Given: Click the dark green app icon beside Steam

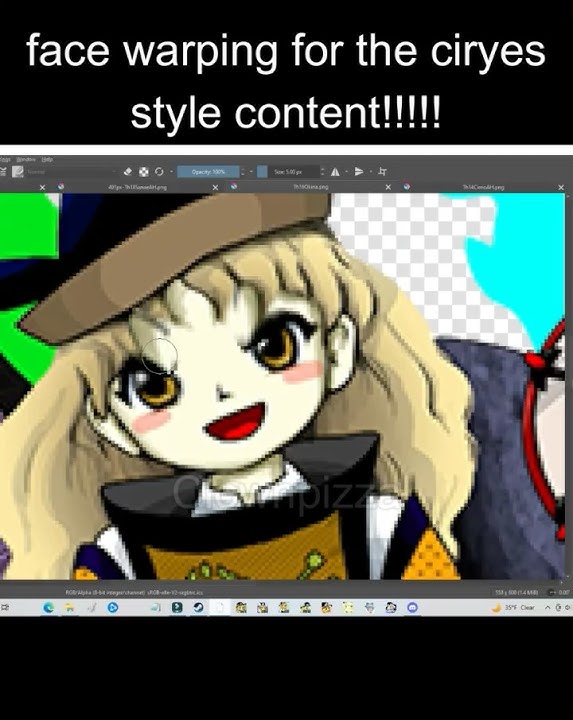Looking at the screenshot, I should [x=177, y=608].
